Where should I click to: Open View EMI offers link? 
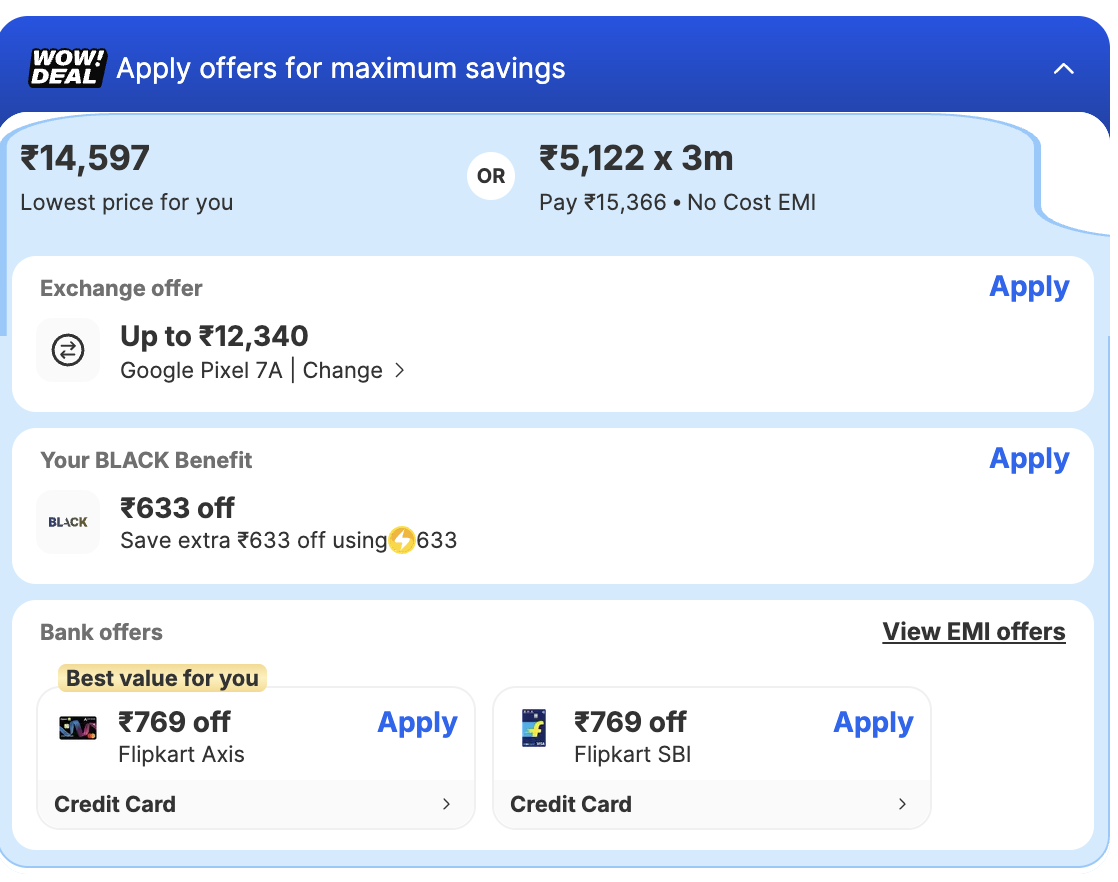[x=974, y=632]
